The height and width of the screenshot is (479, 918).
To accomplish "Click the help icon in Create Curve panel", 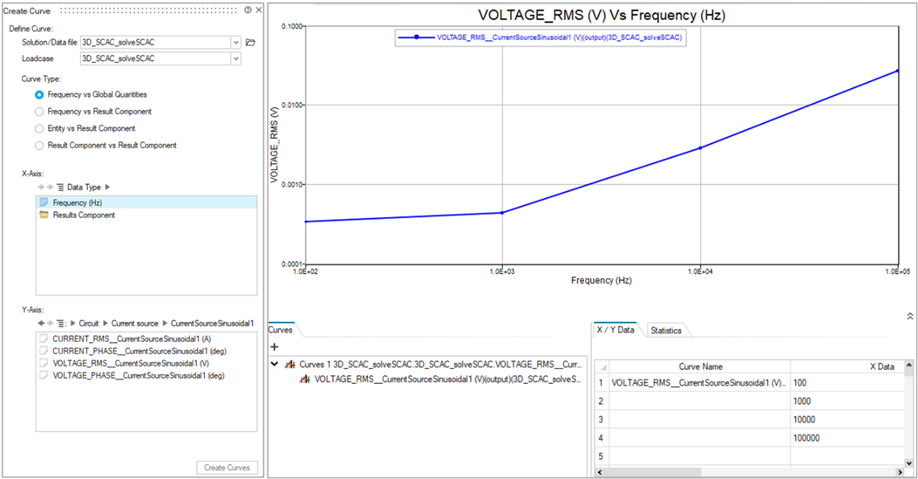I will pos(248,9).
